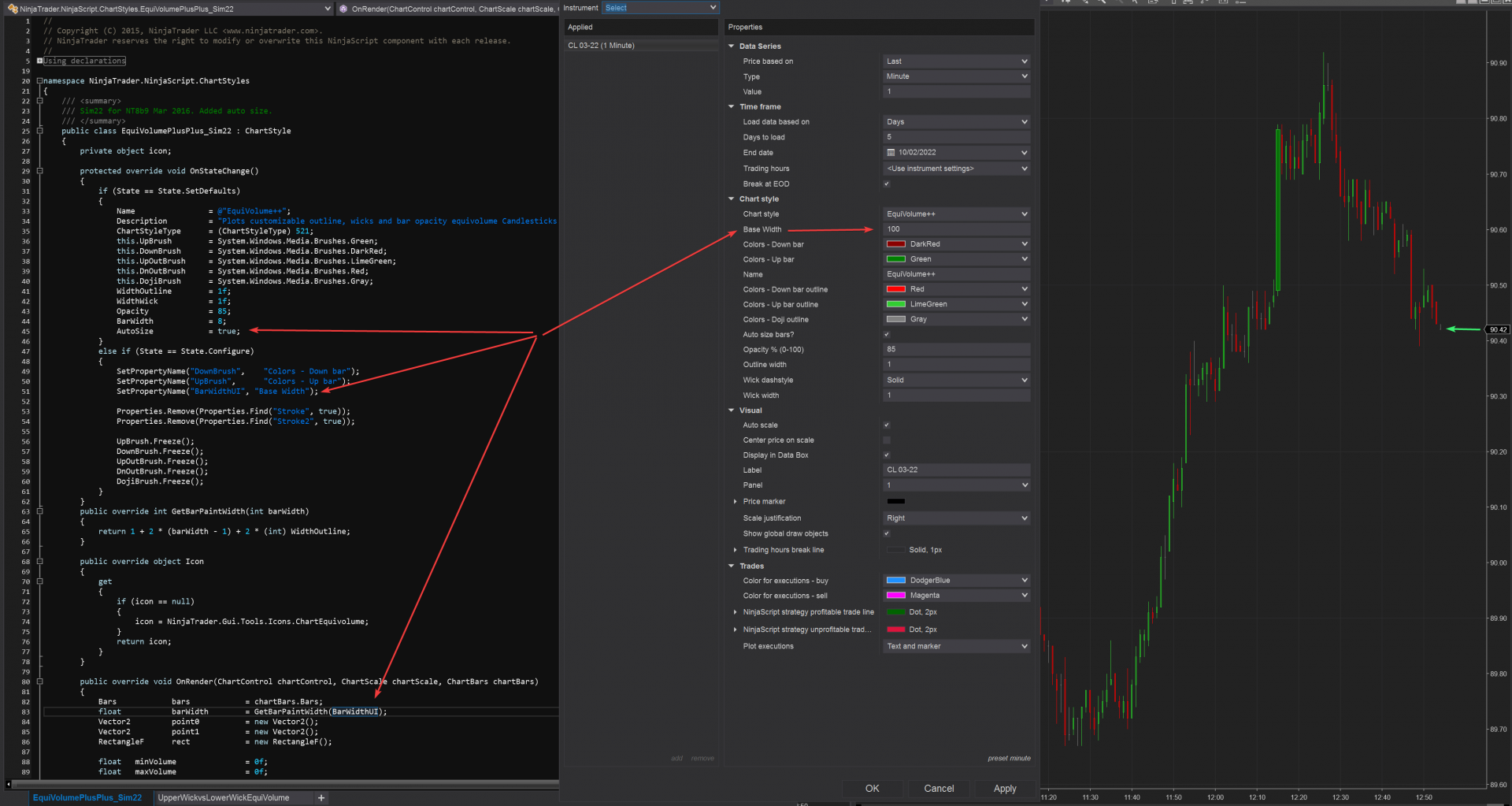Open the Type dropdown set to Minute
Image resolution: width=1512 pixels, height=806 pixels.
tap(957, 76)
